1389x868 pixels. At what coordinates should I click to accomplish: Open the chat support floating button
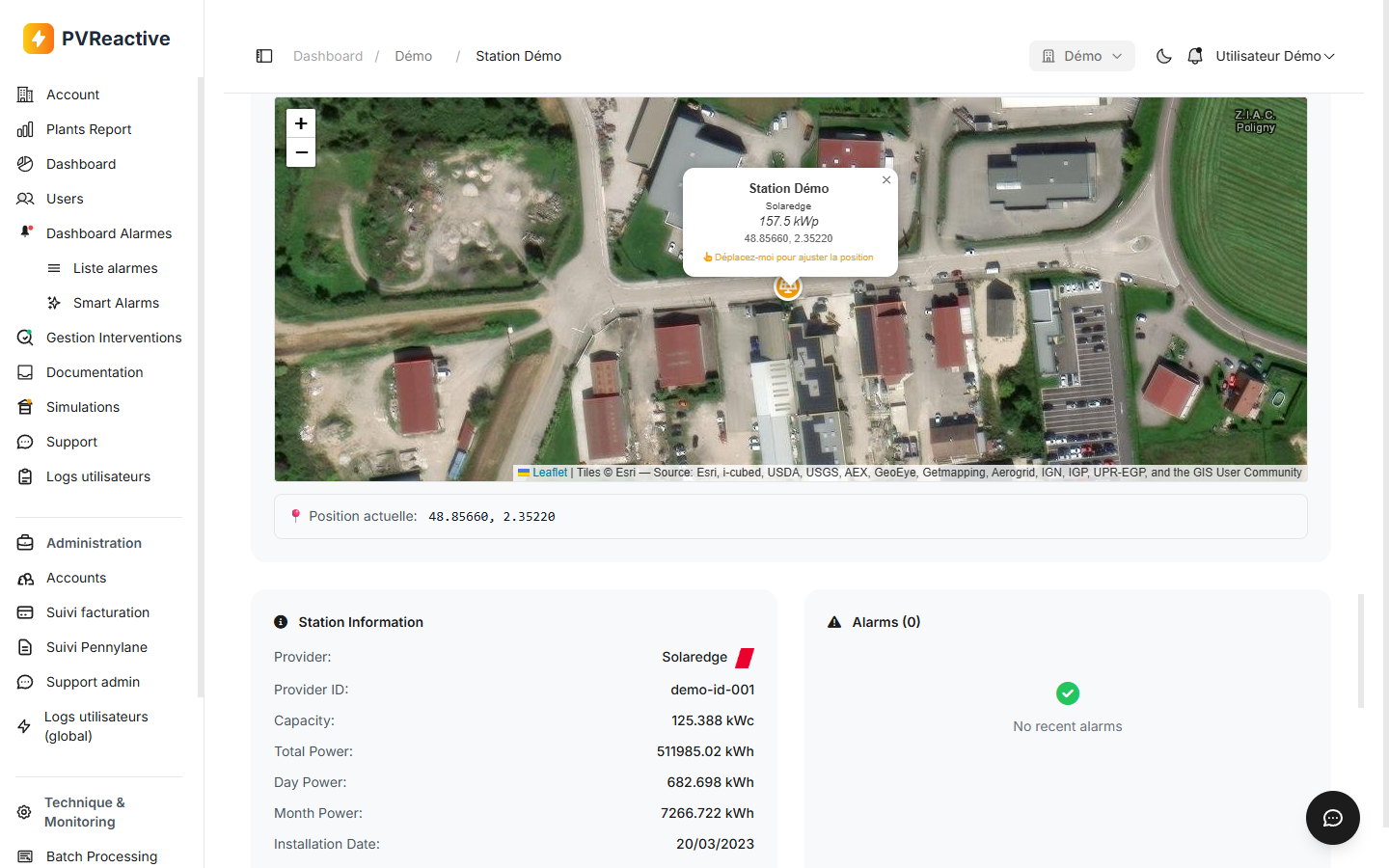[x=1333, y=818]
